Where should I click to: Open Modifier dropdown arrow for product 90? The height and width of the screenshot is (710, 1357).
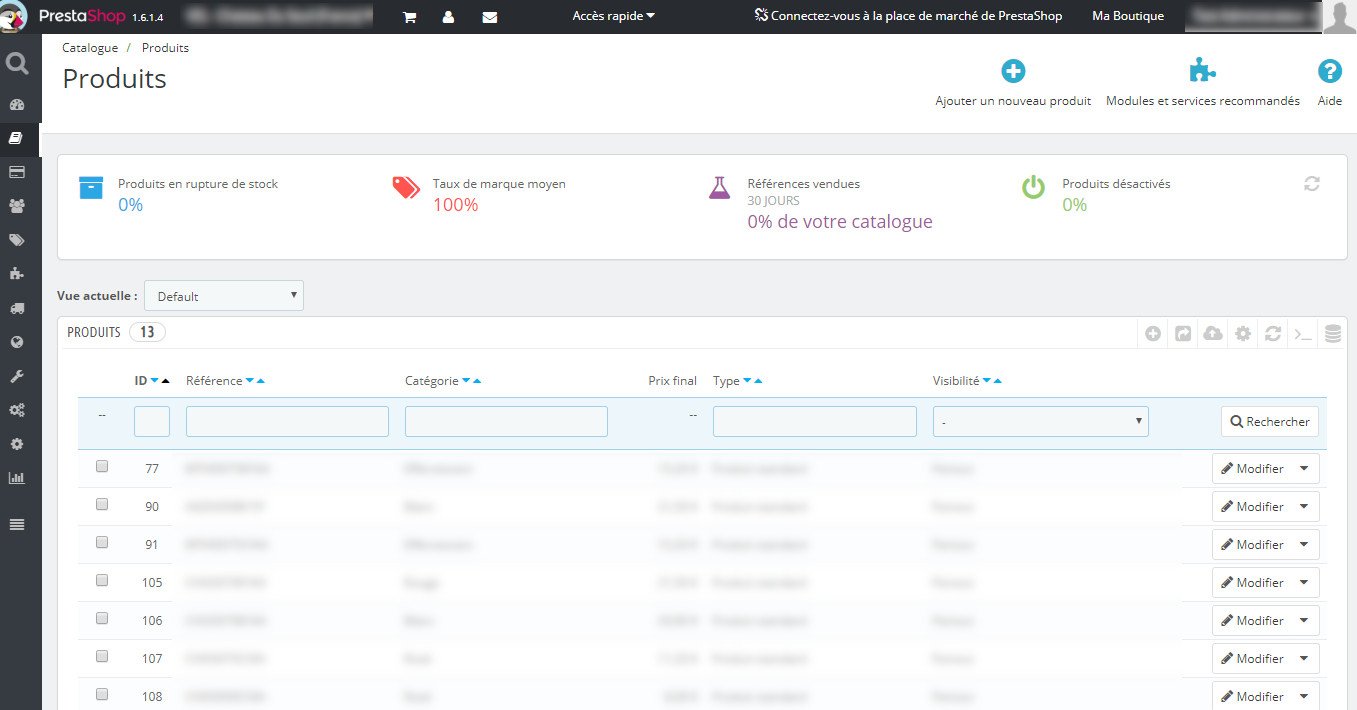[1304, 507]
